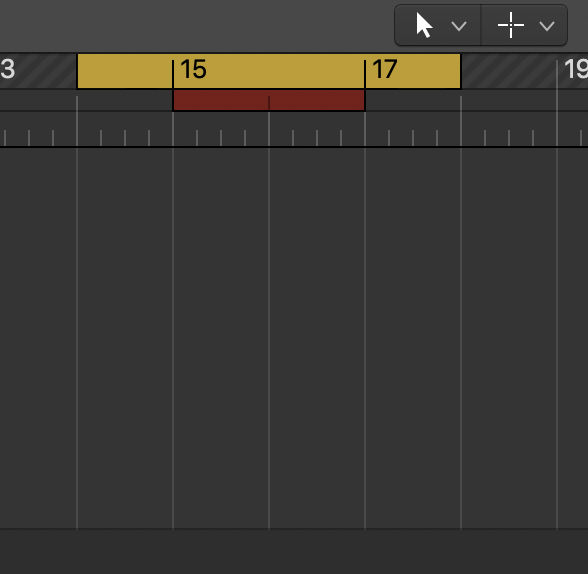The width and height of the screenshot is (588, 574).
Task: Select the Marquee crosshair tool icon
Action: (x=511, y=25)
